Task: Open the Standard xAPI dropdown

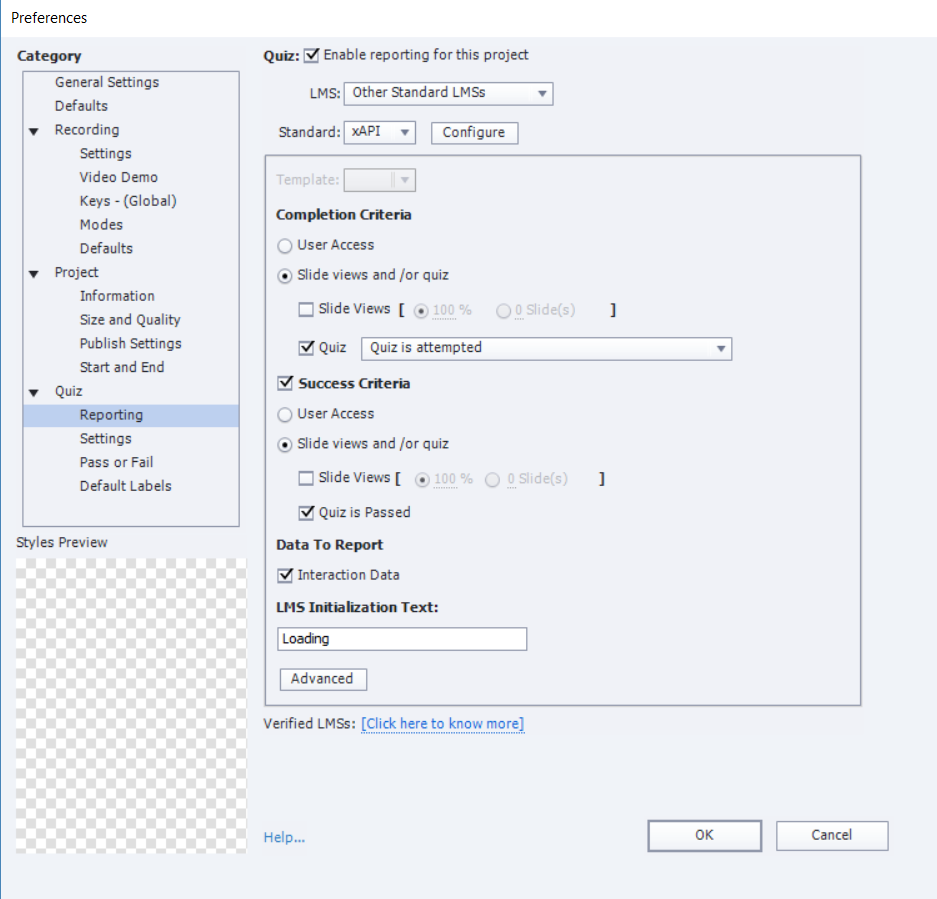Action: click(379, 132)
